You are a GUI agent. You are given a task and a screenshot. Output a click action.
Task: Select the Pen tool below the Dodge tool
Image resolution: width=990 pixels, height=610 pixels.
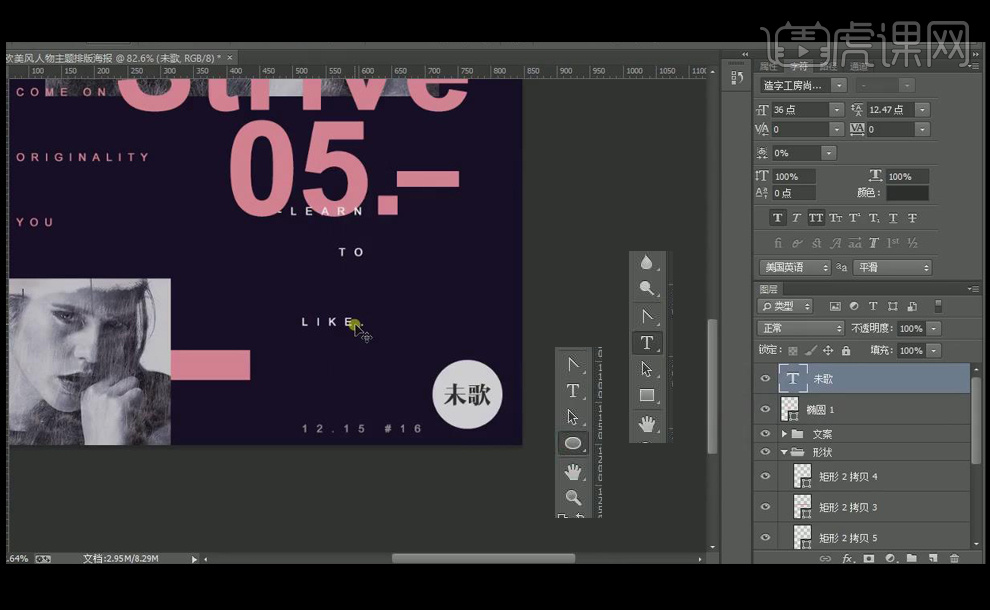click(x=647, y=316)
